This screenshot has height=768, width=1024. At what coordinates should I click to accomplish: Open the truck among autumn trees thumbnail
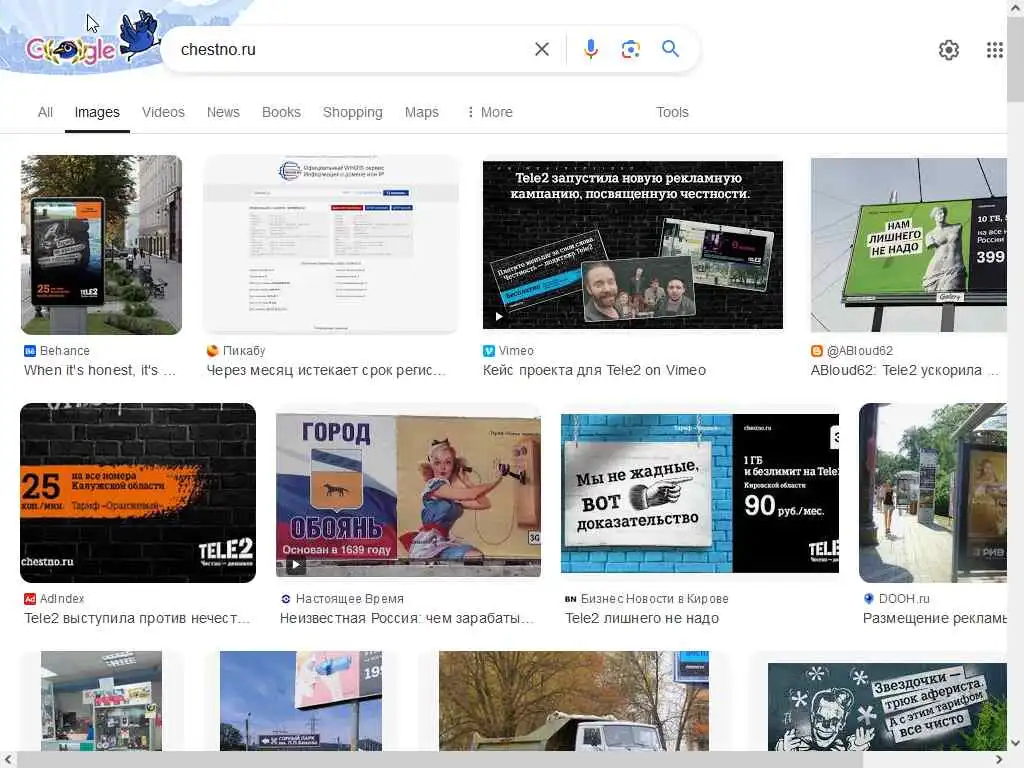(x=573, y=701)
